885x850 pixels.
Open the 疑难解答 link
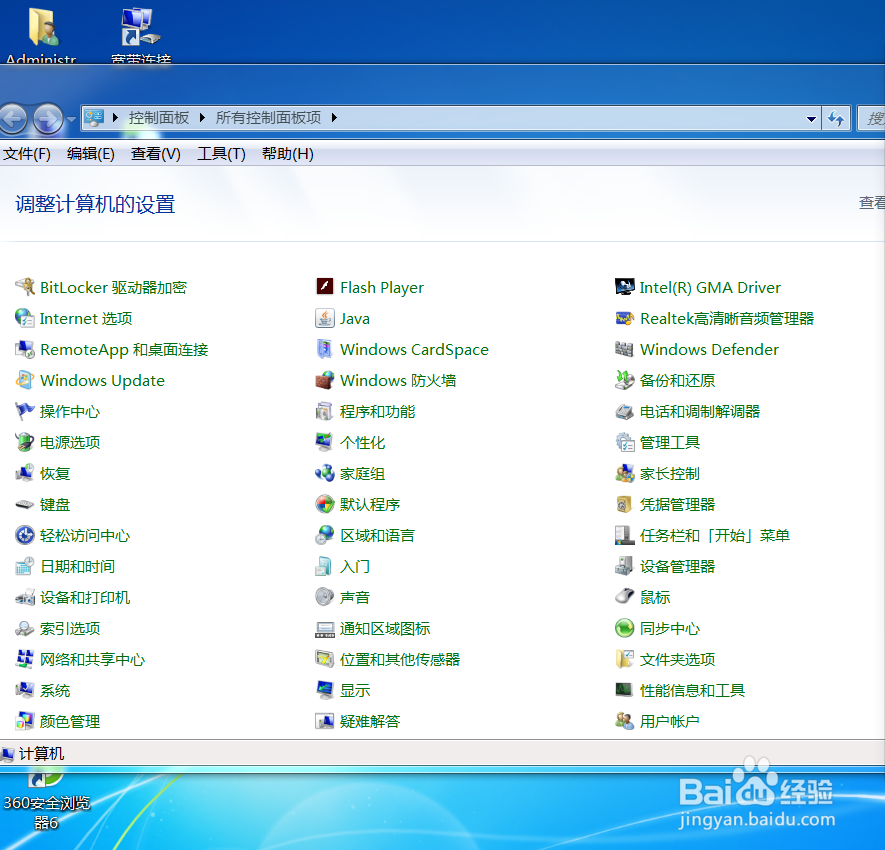pos(370,721)
